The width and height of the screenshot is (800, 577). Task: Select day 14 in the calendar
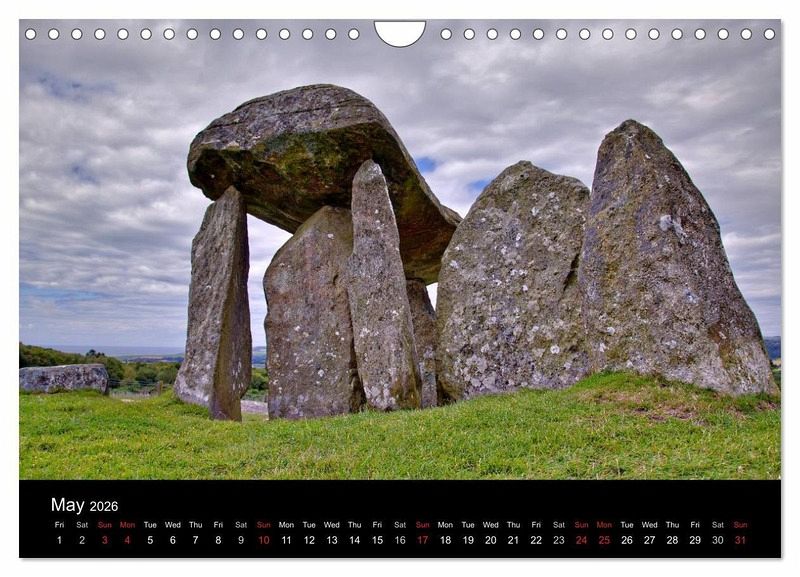click(x=355, y=540)
